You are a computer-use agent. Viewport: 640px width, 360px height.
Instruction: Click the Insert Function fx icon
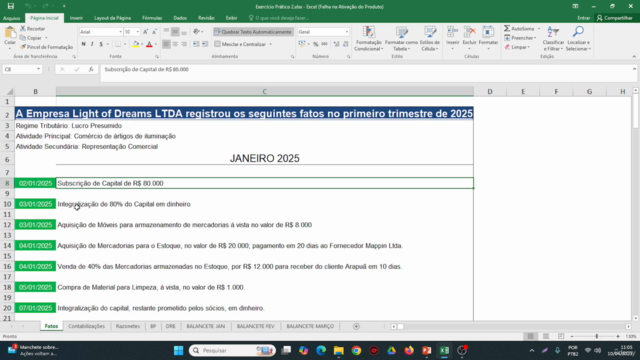click(x=91, y=69)
